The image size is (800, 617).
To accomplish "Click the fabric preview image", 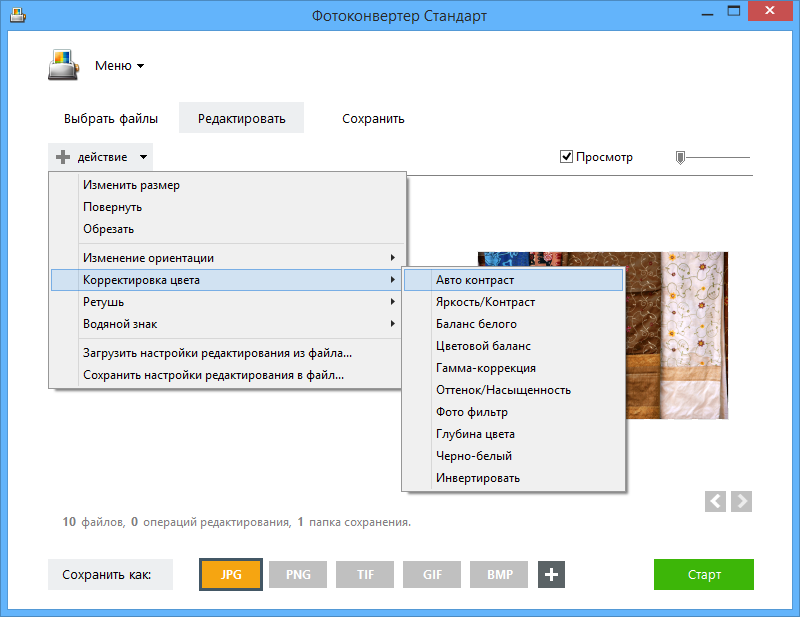I will tap(677, 335).
